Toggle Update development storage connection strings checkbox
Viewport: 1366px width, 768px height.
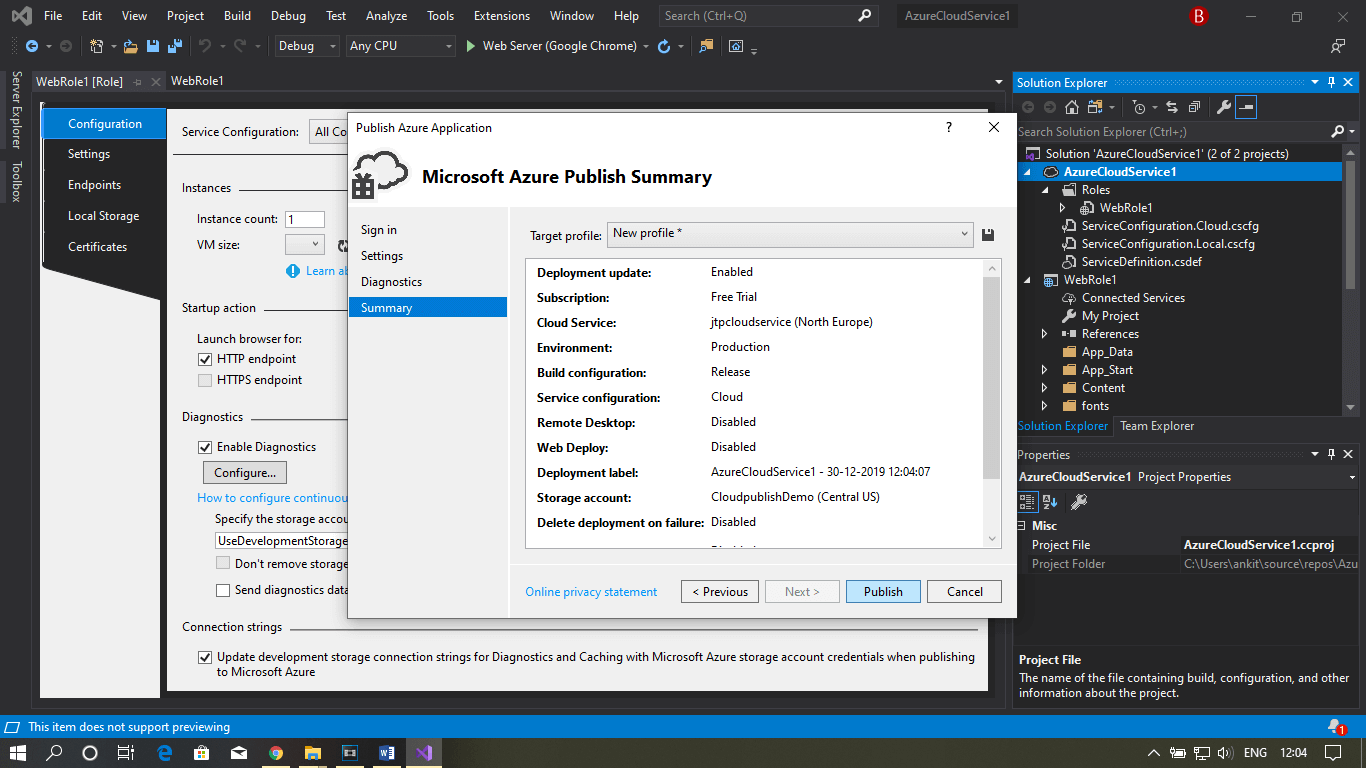205,657
